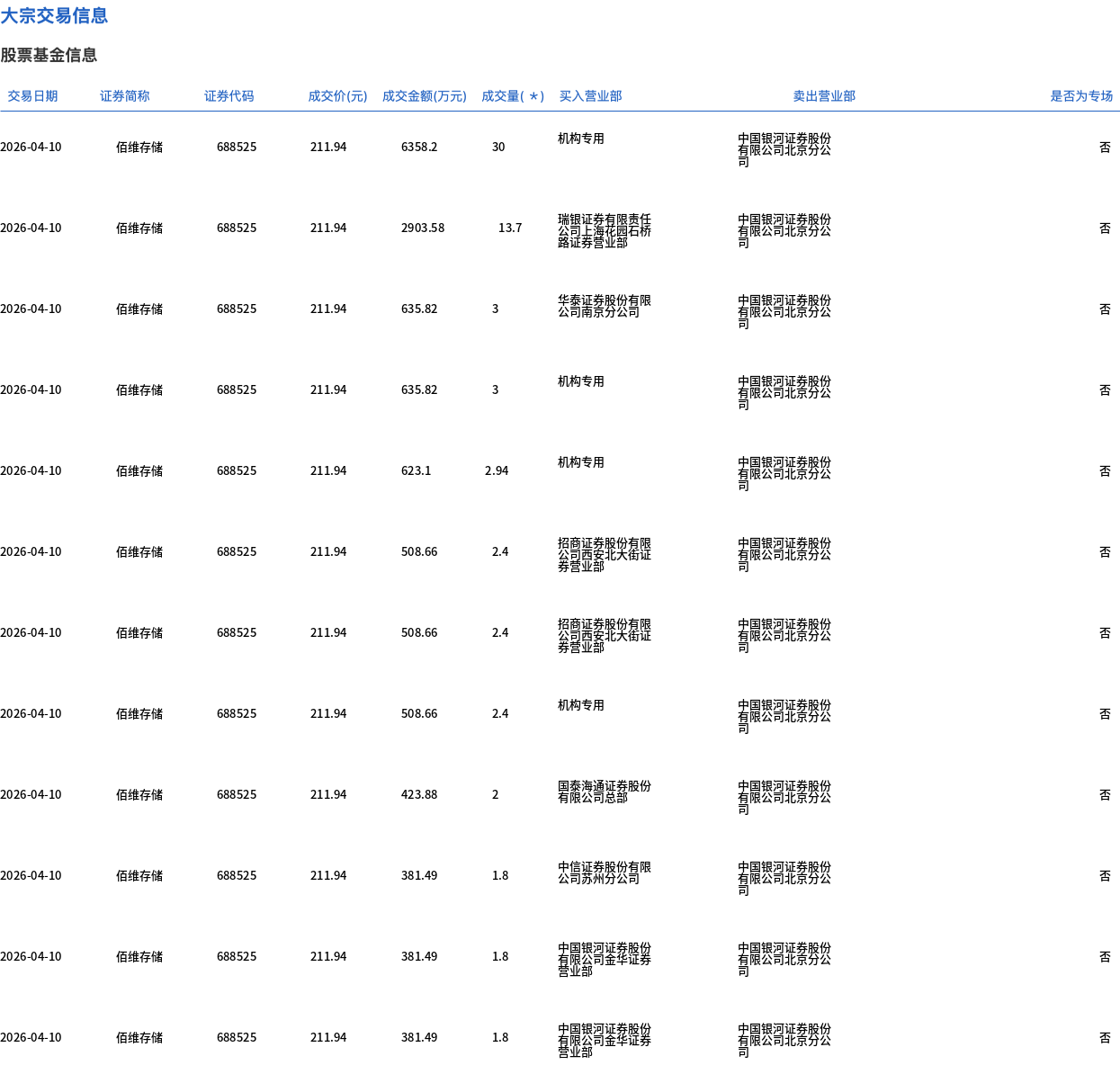
Task: Click the 证券代码 column header
Action: (229, 96)
